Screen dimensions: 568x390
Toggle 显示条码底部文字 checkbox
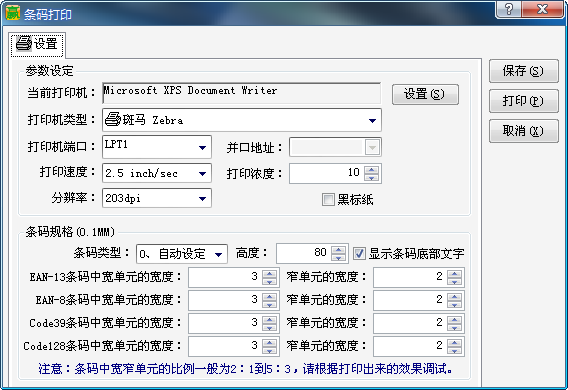click(x=359, y=253)
